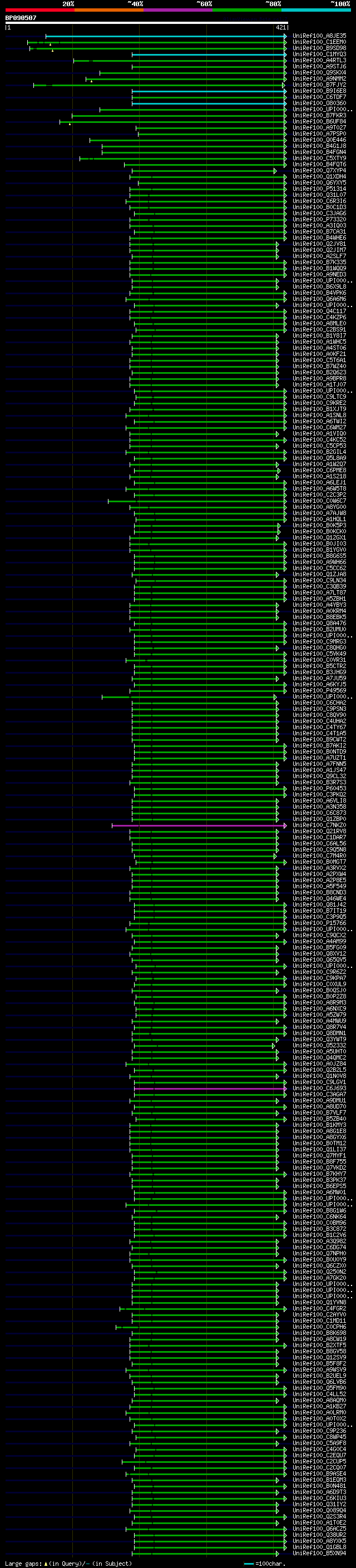
Task: Click the orange ~40% identity legend segment
Action: tap(109, 10)
